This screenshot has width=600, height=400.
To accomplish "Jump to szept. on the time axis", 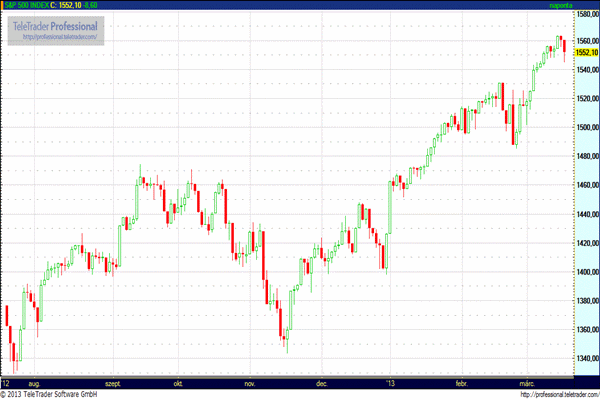I will [x=111, y=382].
